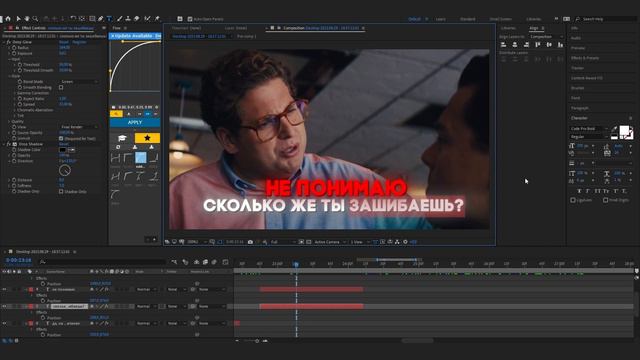Hide the bottom text layer eye
Viewport: 640px width, 360px height.
pyautogui.click(x=4, y=323)
